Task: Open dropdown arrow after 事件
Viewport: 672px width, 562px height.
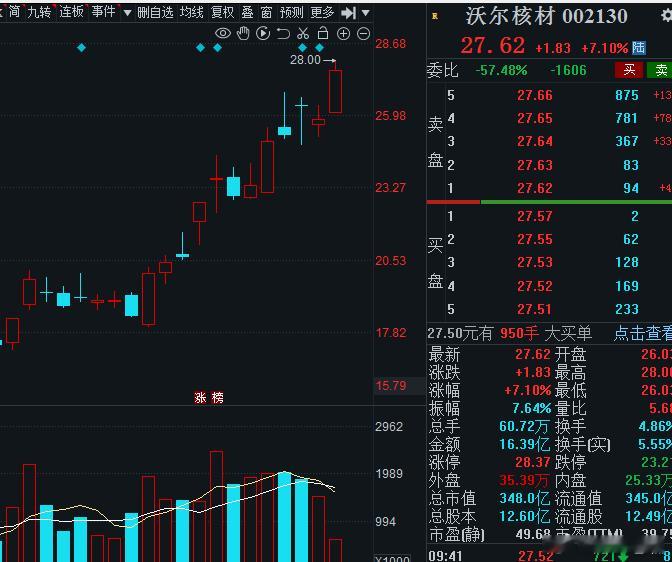Action: (127, 13)
